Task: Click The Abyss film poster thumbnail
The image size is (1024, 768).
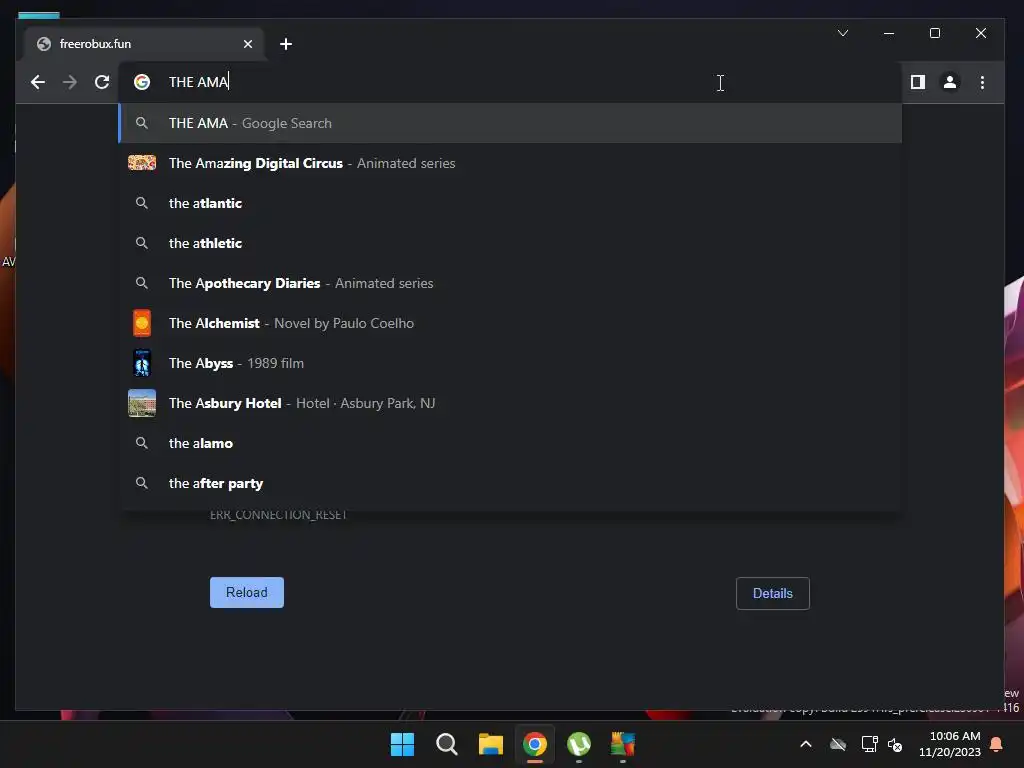Action: (x=142, y=363)
